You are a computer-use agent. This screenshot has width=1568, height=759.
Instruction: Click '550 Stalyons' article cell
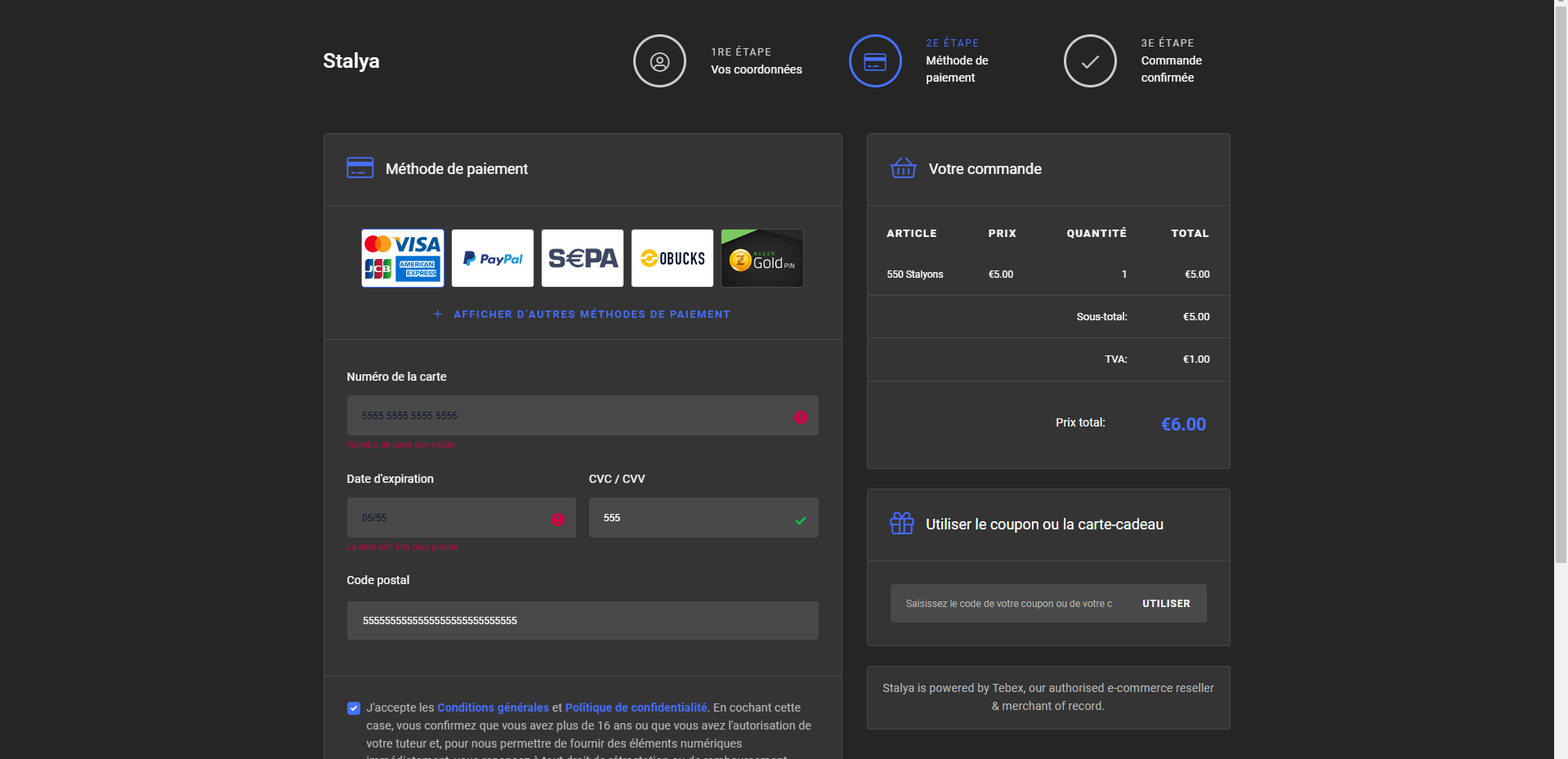point(915,275)
